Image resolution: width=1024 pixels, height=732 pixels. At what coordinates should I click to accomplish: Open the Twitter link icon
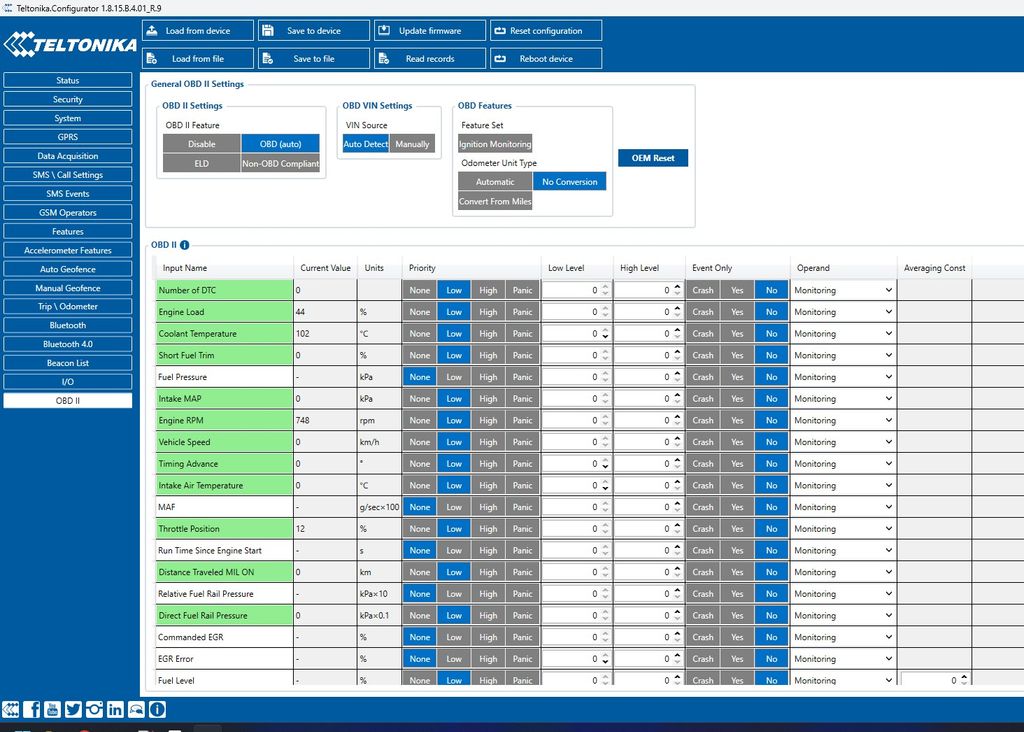(x=74, y=709)
